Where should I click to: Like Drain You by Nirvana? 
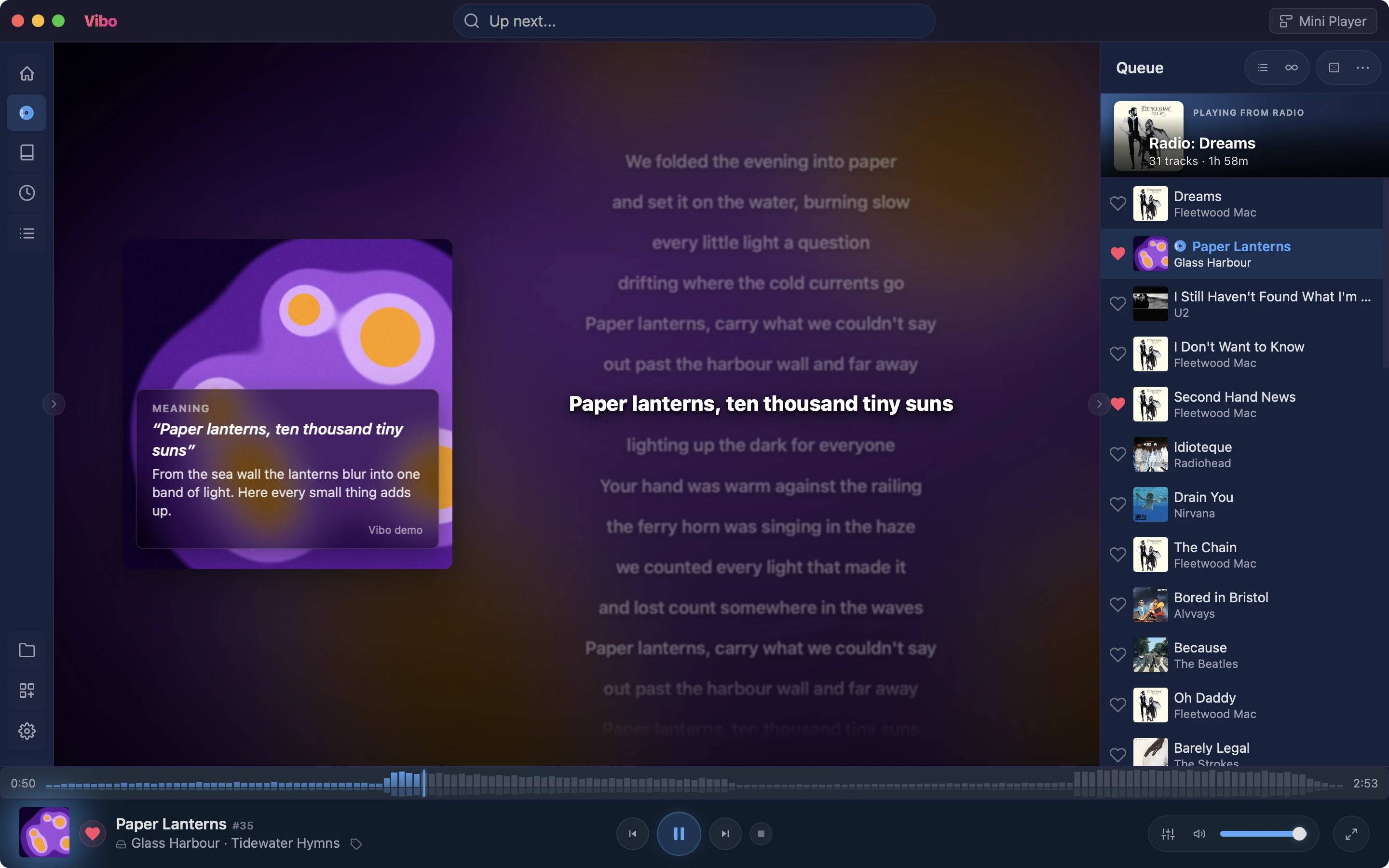pos(1117,504)
